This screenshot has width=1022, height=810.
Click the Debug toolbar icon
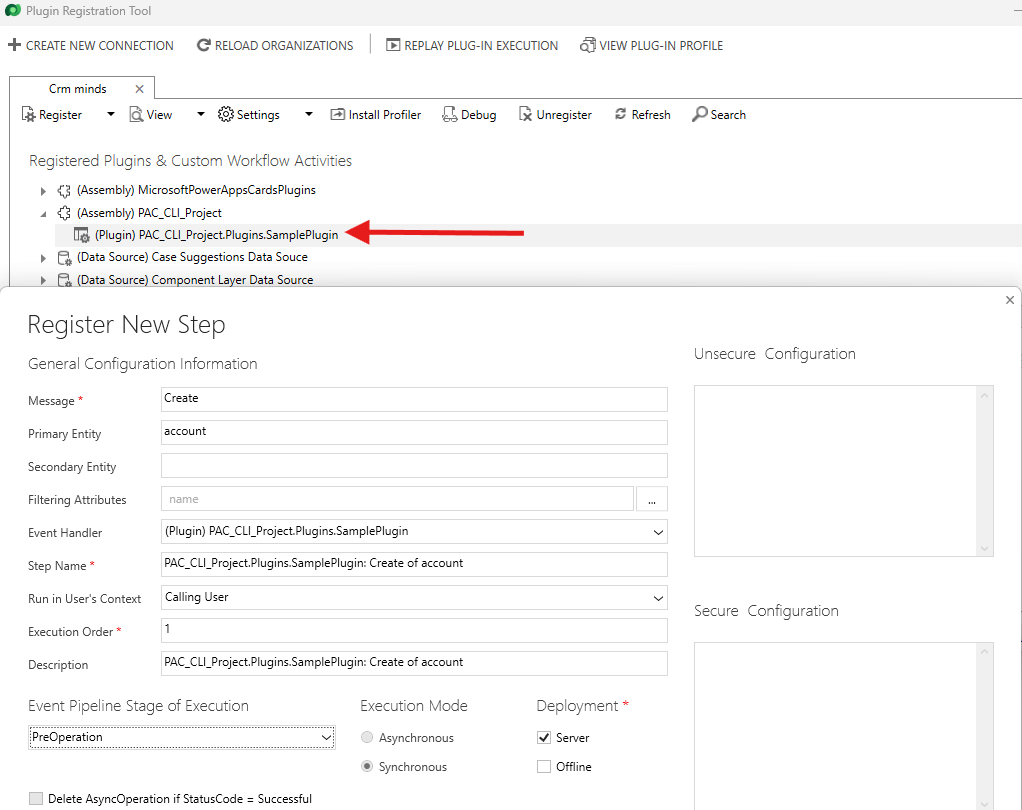(450, 115)
